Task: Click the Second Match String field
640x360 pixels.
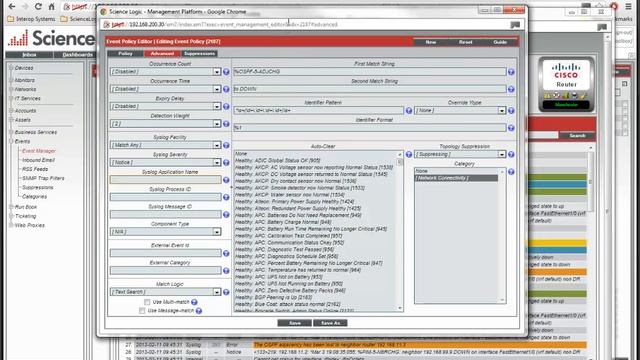Action: pyautogui.click(x=369, y=89)
